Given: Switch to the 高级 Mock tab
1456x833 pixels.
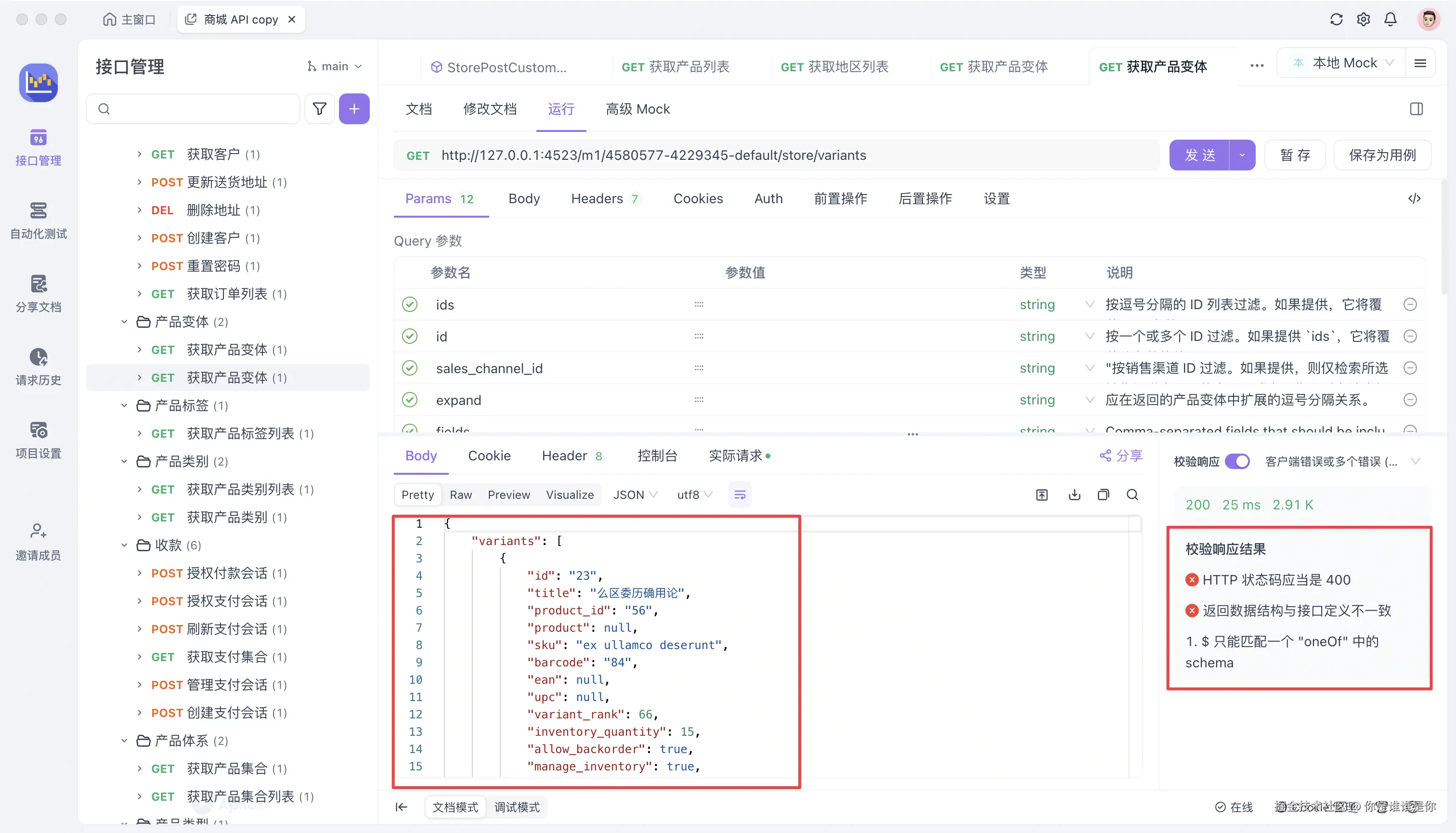Looking at the screenshot, I should coord(637,109).
